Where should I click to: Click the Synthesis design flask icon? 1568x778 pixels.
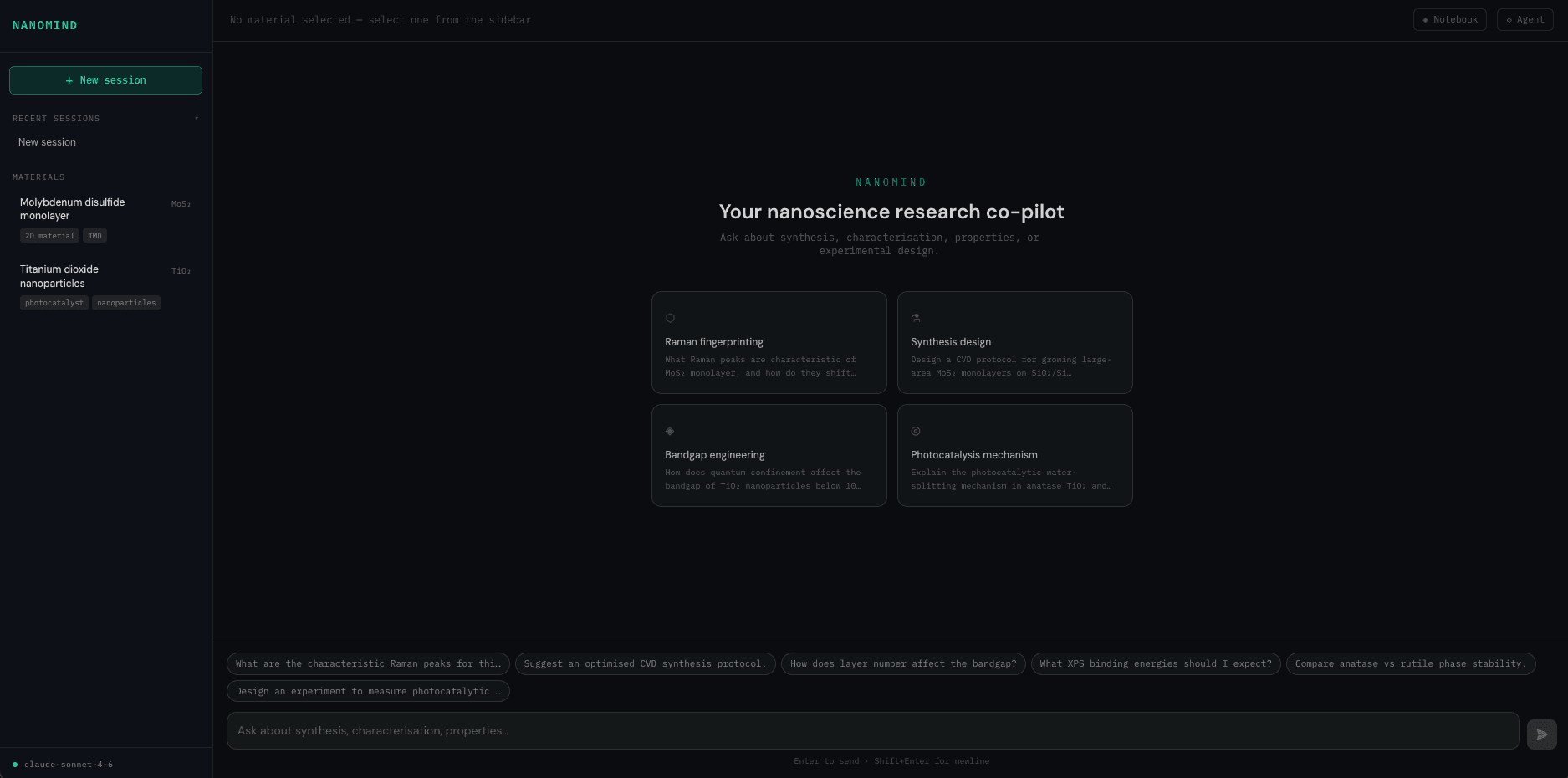916,318
